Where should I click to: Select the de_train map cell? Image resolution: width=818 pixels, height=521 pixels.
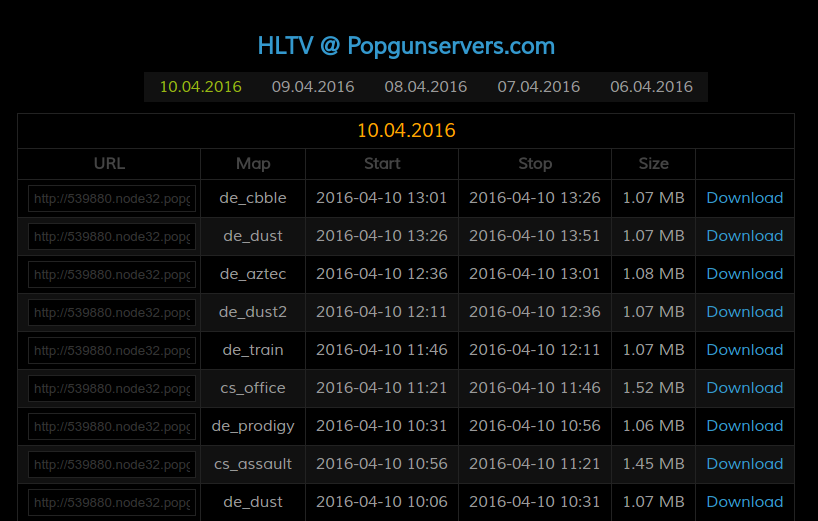(253, 350)
